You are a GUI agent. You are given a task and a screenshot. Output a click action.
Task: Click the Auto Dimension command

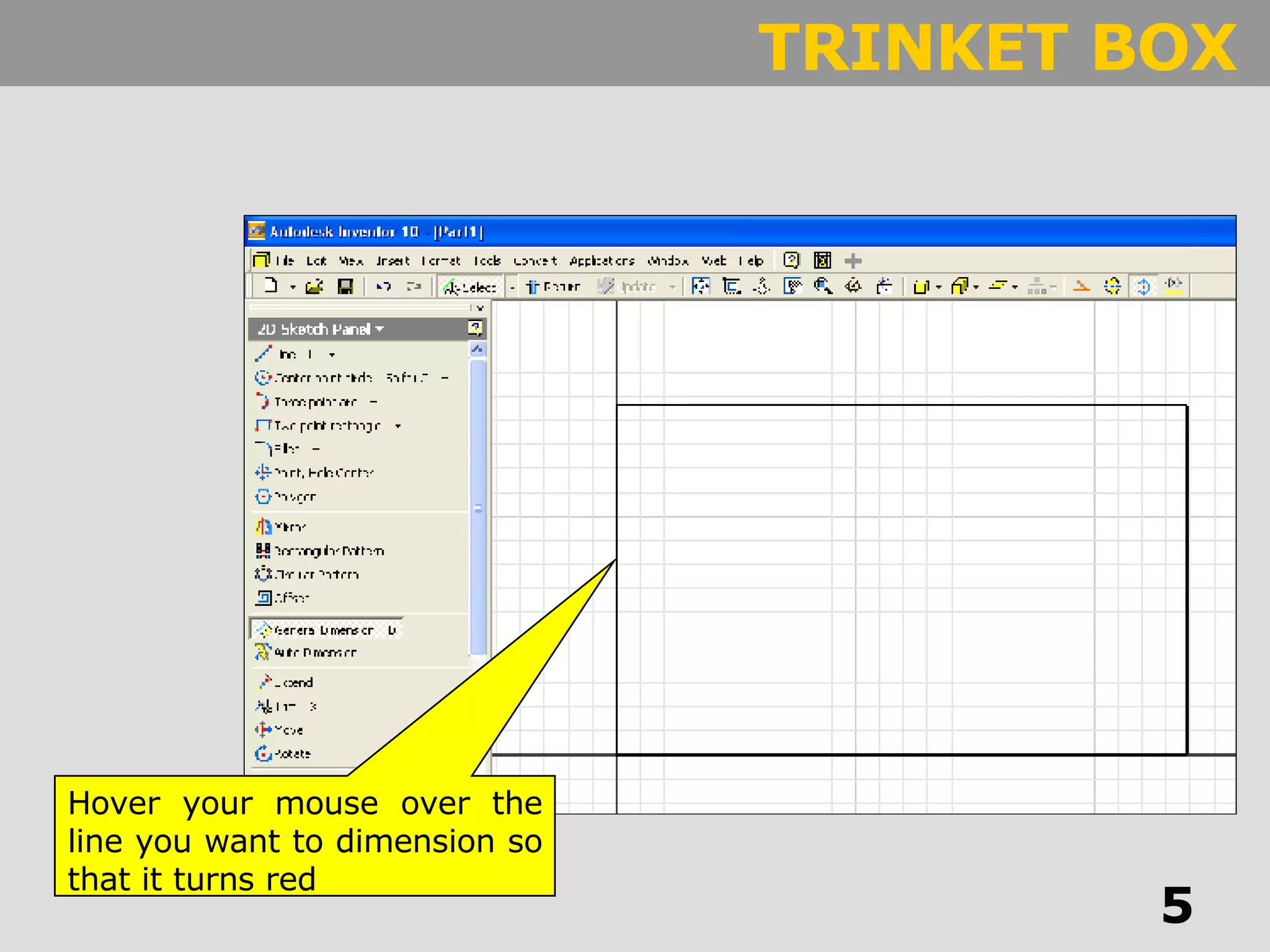coord(314,653)
